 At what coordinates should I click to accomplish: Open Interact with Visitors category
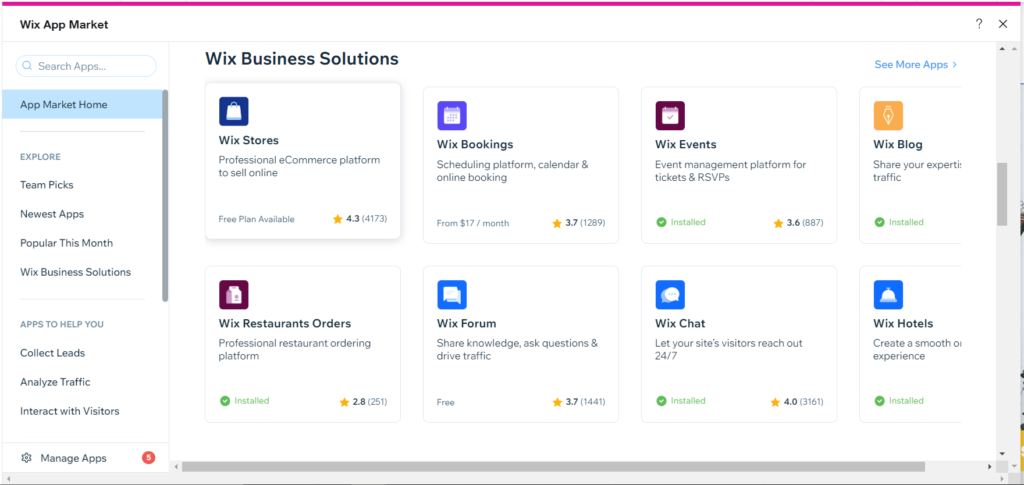point(70,411)
